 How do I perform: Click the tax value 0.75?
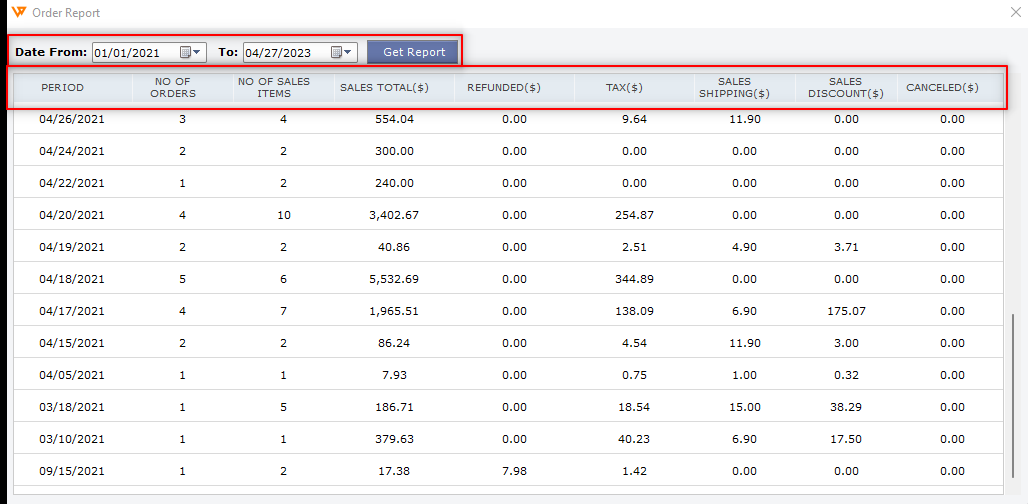point(635,375)
